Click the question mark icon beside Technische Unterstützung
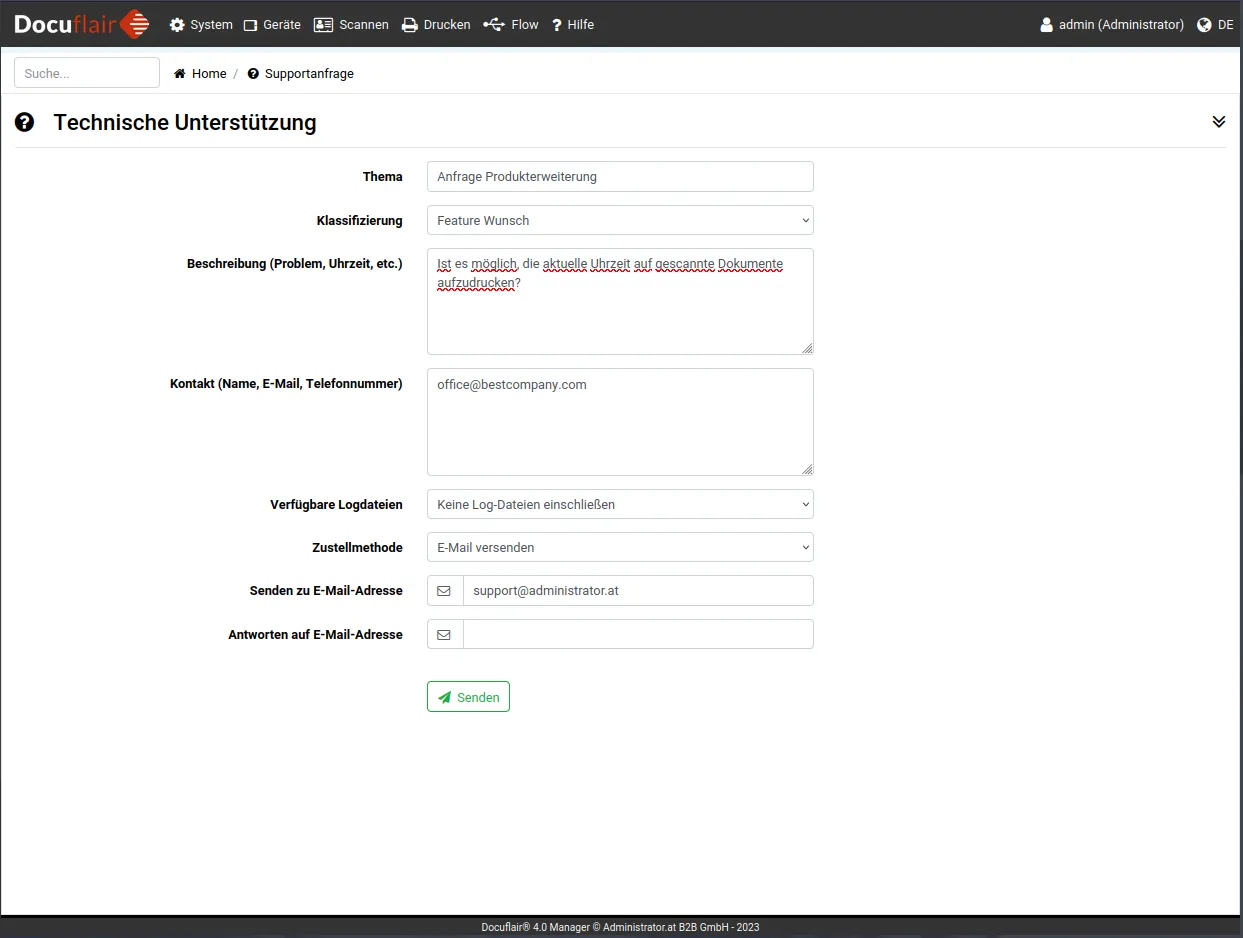The width and height of the screenshot is (1243, 938). pyautogui.click(x=25, y=122)
